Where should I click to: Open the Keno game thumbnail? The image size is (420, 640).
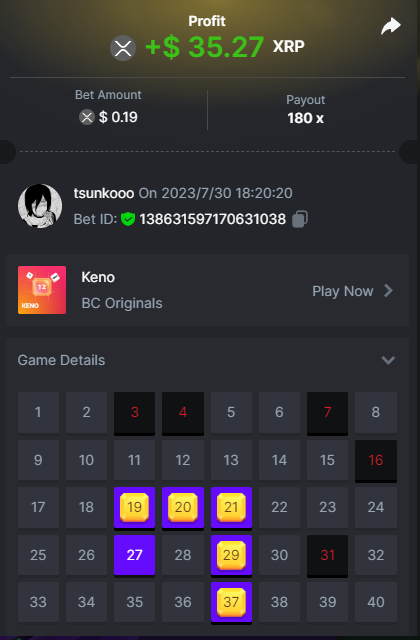[x=42, y=290]
